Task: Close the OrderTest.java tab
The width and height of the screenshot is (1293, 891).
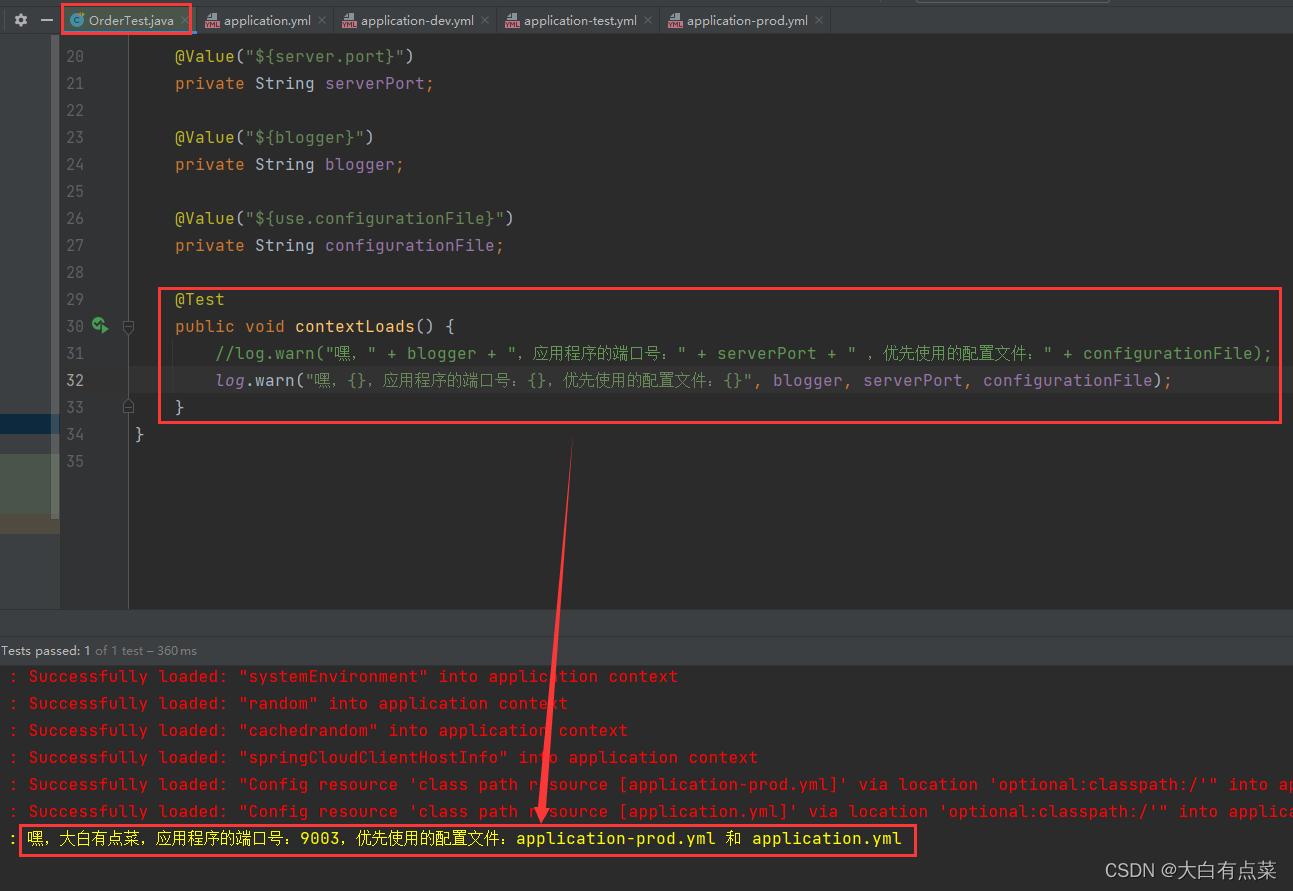Action: (185, 20)
